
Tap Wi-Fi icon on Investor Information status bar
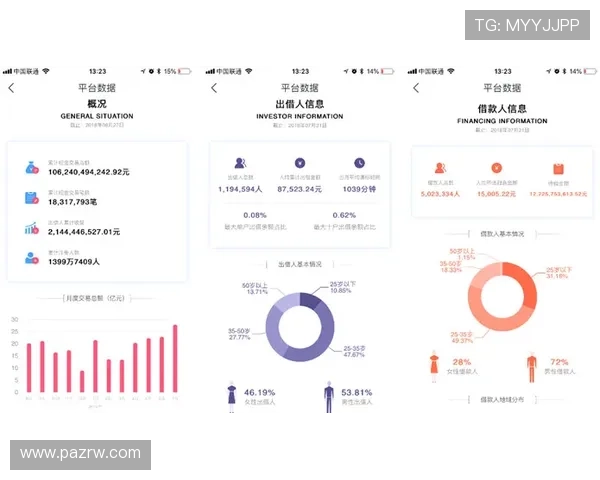pos(249,71)
